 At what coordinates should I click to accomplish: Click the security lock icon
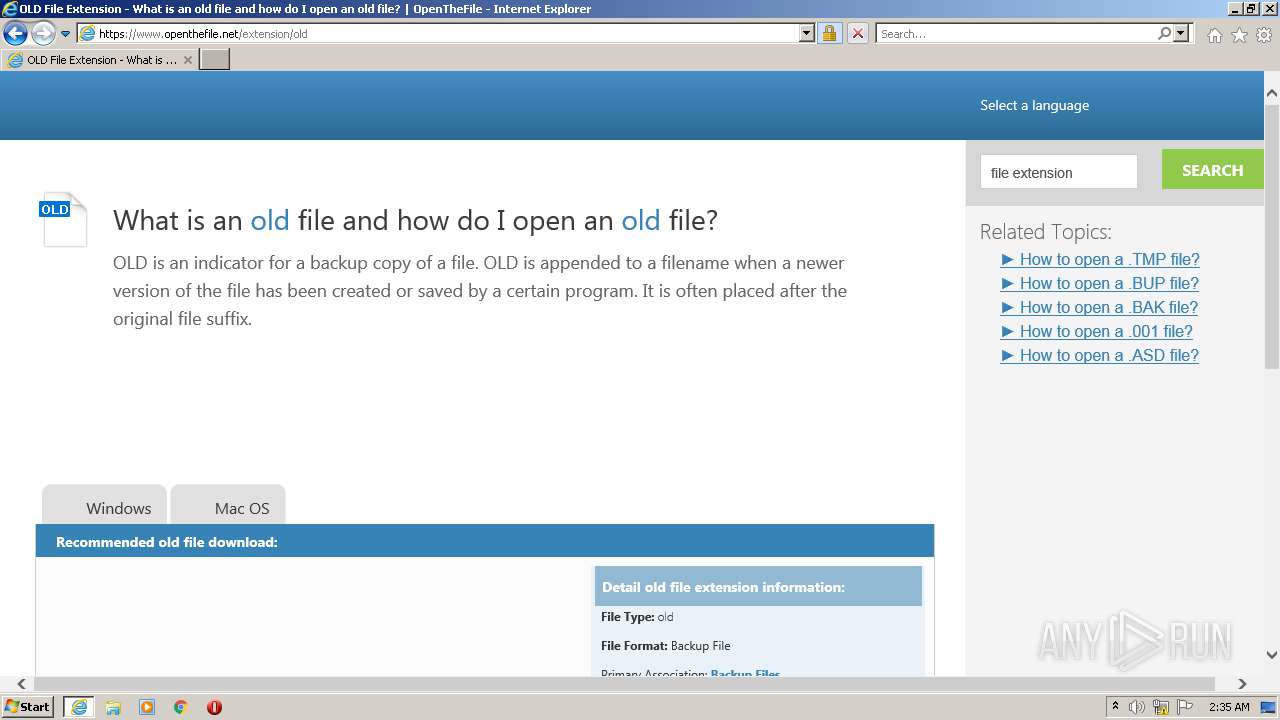(829, 33)
